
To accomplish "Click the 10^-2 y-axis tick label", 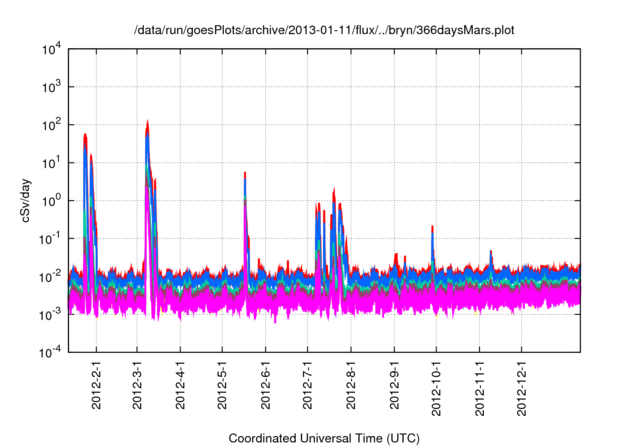I will point(53,276).
